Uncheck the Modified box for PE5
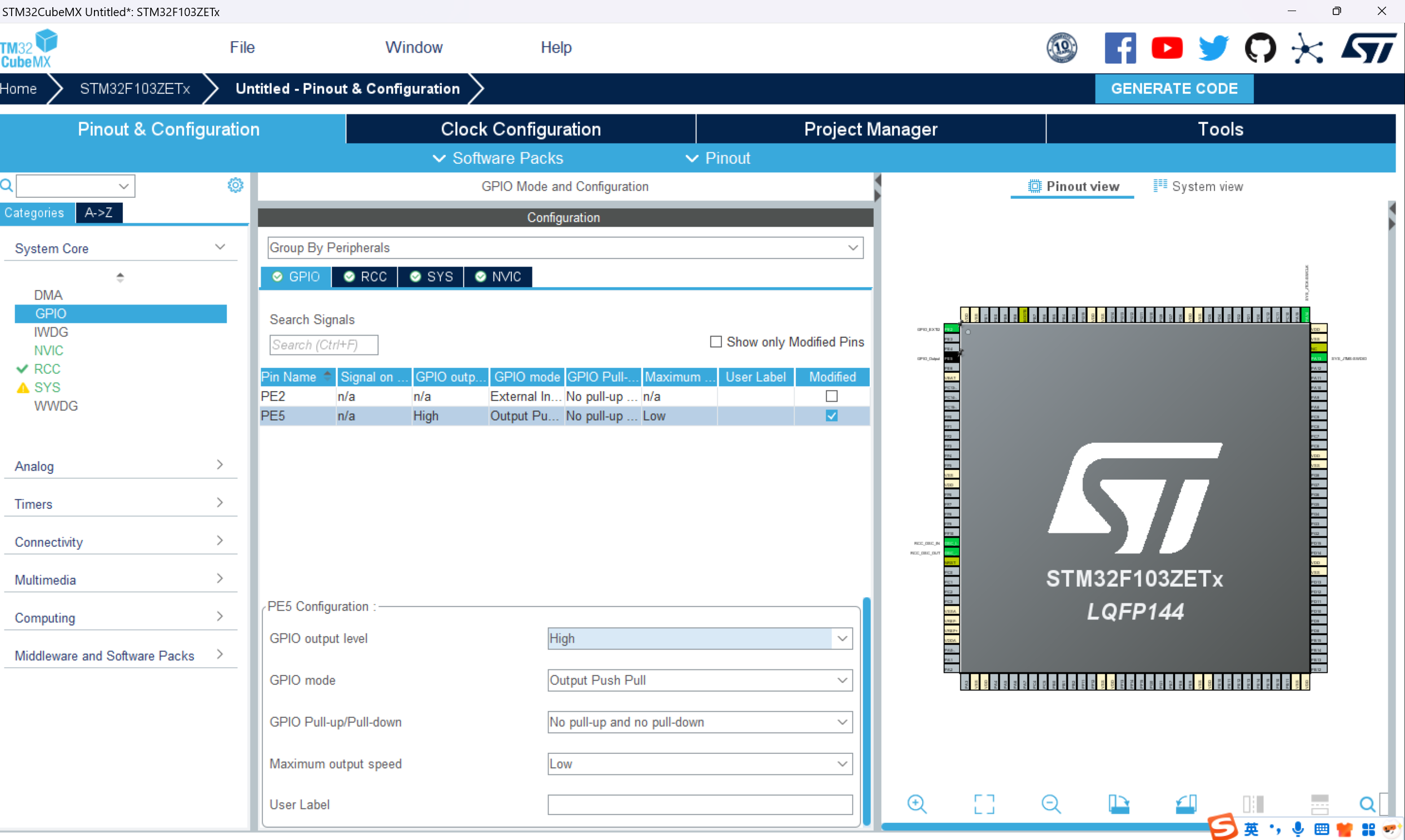The height and width of the screenshot is (840, 1405). [831, 416]
